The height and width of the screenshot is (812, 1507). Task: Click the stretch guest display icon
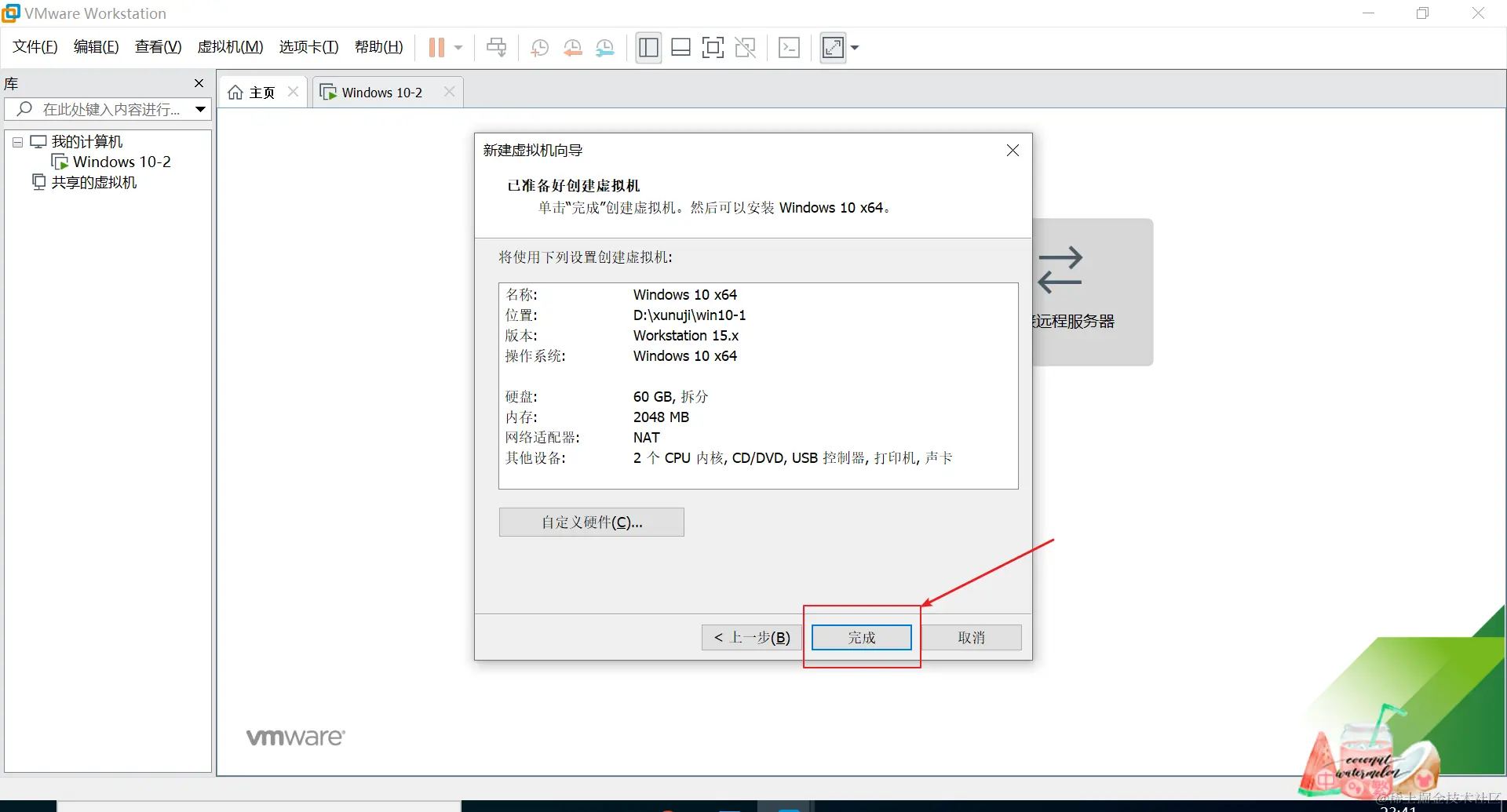833,48
